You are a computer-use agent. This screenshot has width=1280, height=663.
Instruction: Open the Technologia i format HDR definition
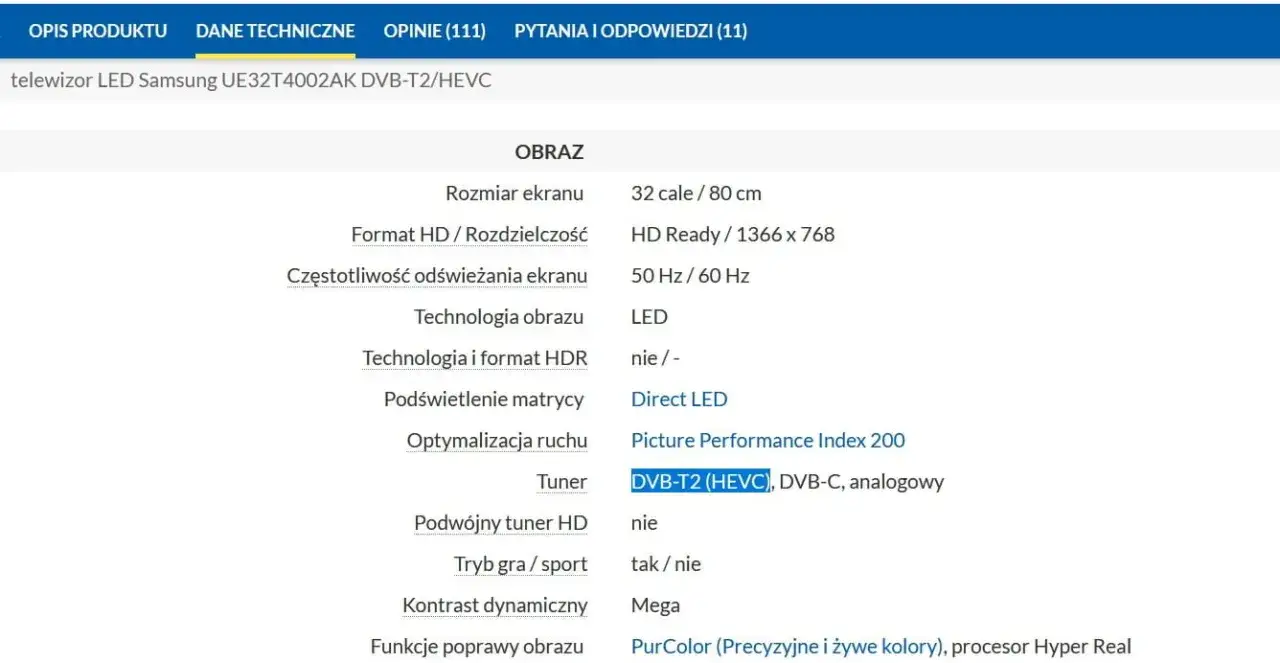pos(474,357)
